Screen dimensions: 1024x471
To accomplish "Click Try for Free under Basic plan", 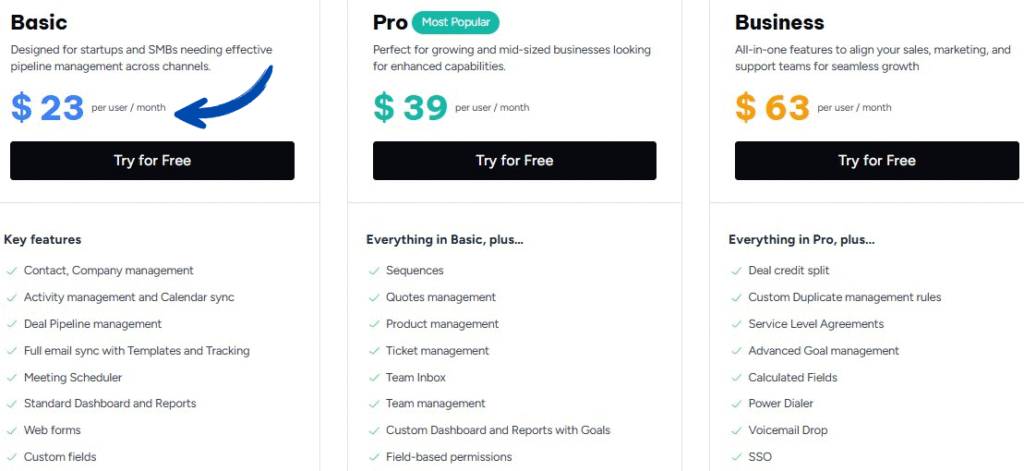I will click(152, 160).
